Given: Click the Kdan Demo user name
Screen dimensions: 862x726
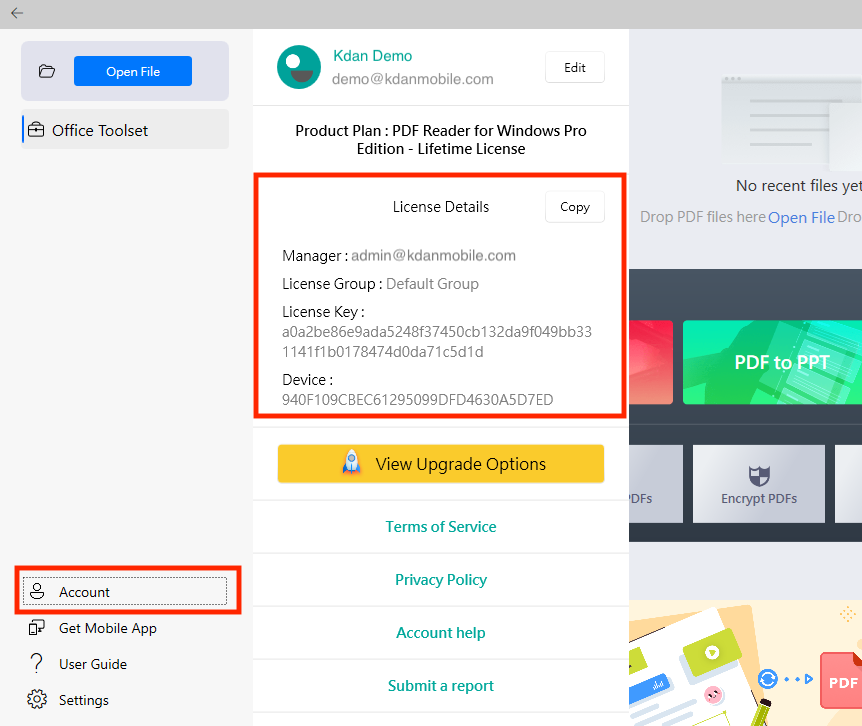Looking at the screenshot, I should (372, 56).
